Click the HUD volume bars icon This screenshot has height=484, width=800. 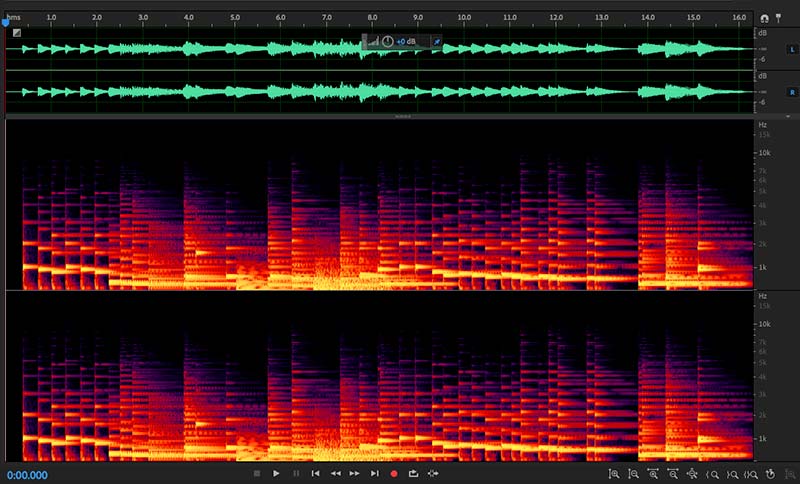(373, 41)
